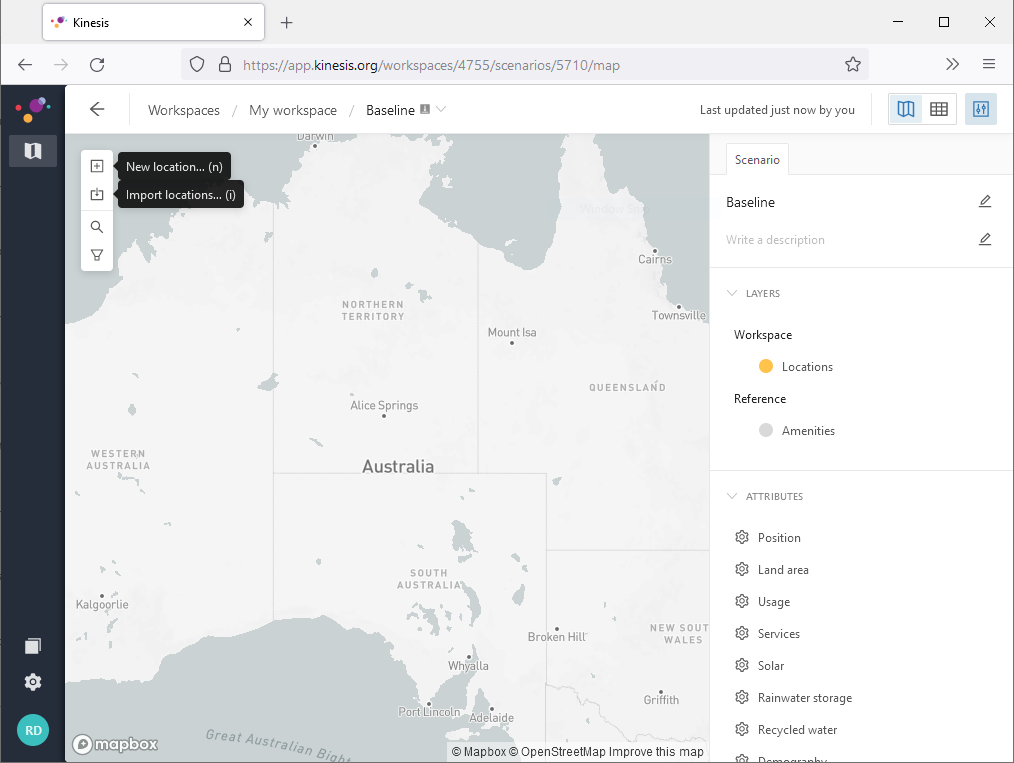The width and height of the screenshot is (1014, 763).
Task: Click the Write a description field
Action: pyautogui.click(x=775, y=240)
